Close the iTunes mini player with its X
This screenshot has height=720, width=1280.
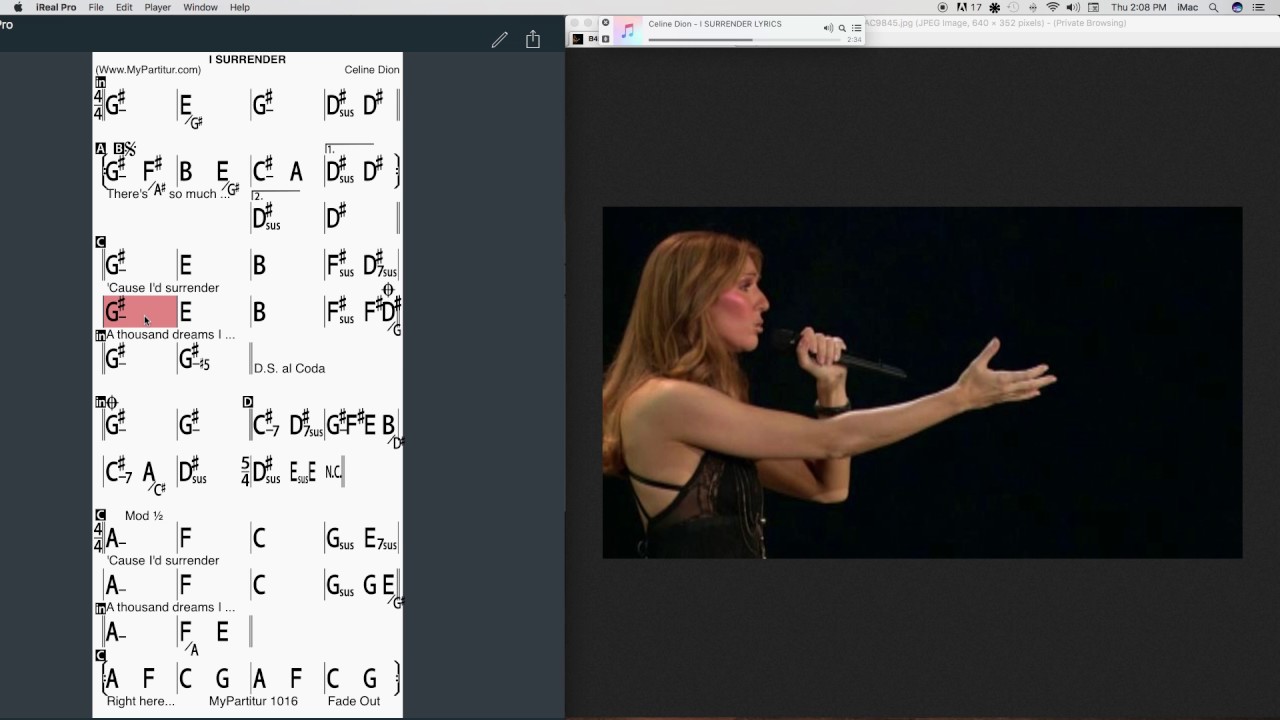[605, 22]
